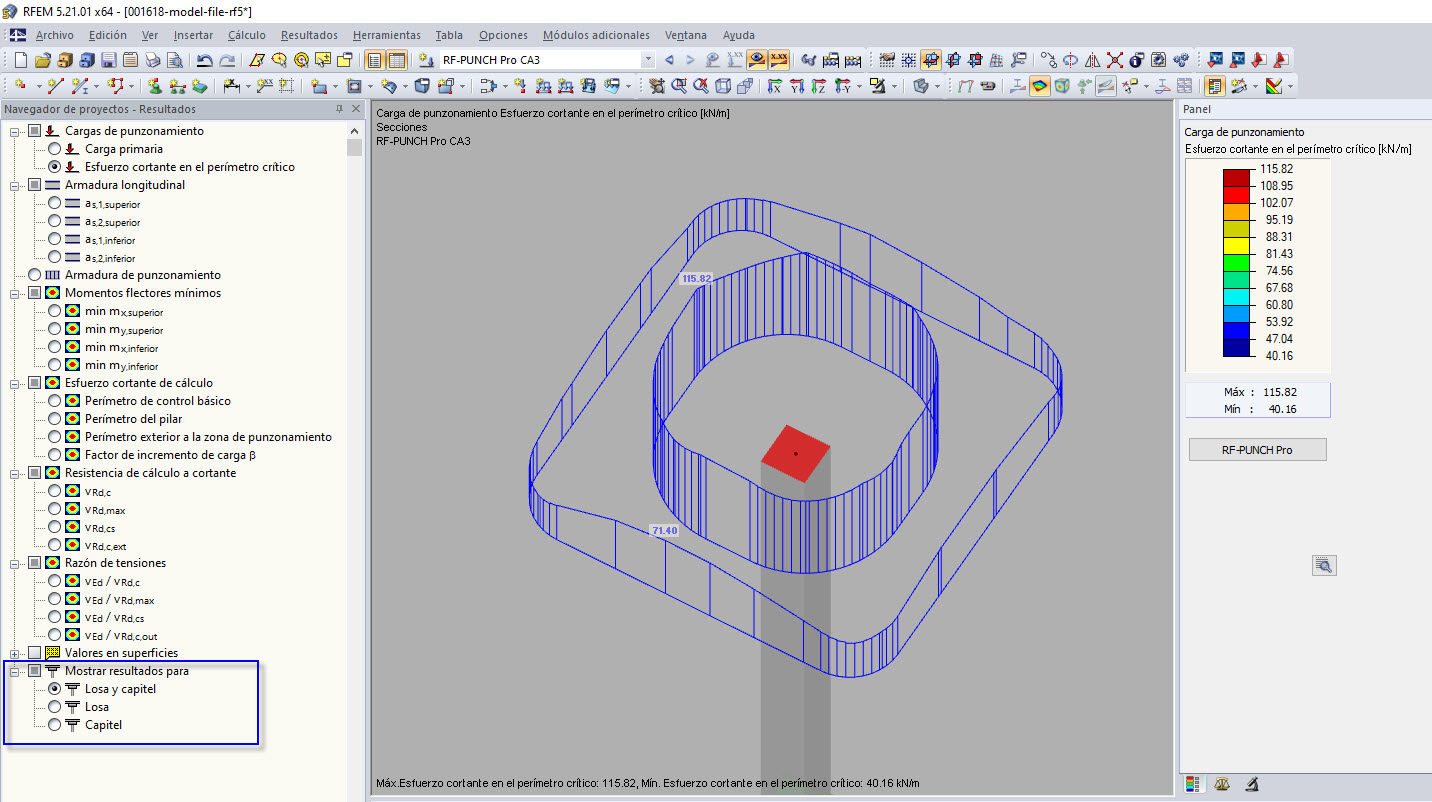
Task: Click the 115.82 value label in model
Action: pos(695,279)
